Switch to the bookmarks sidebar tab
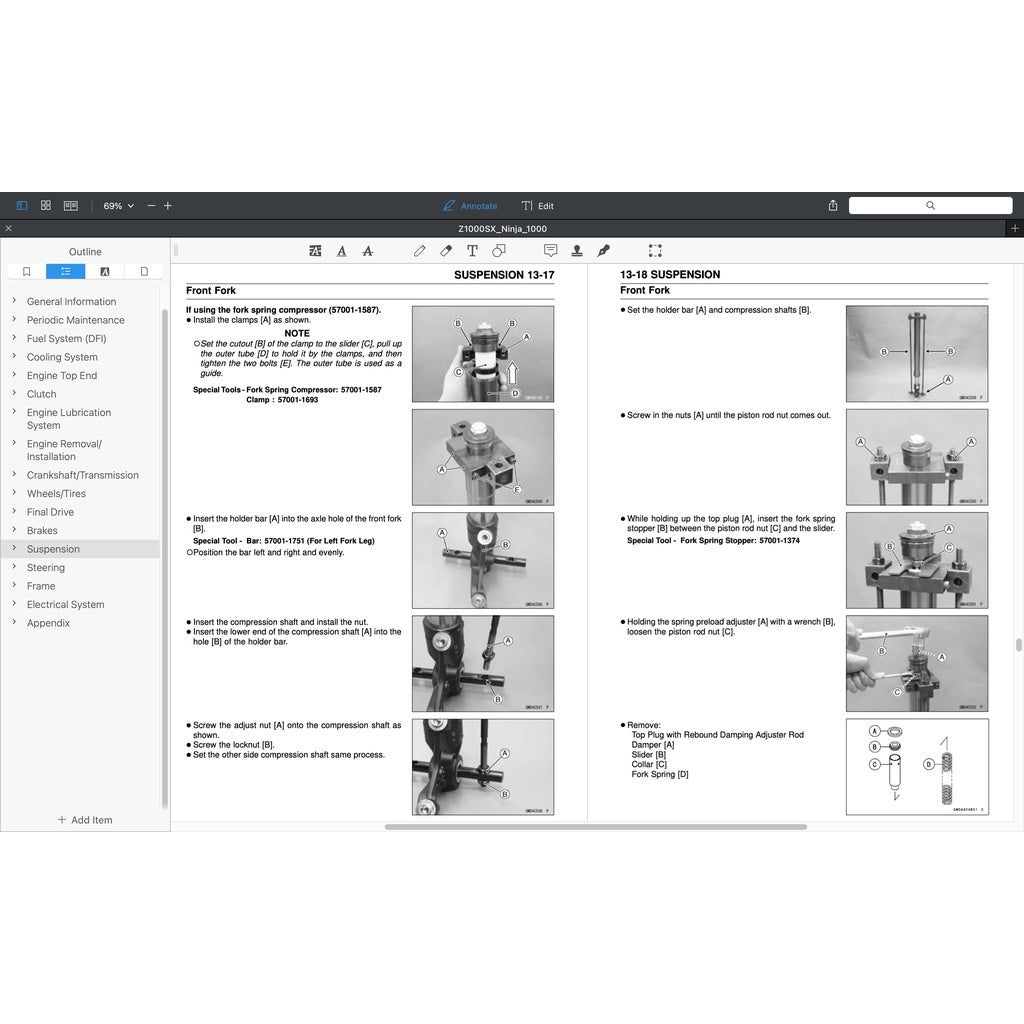Screen dimensions: 1024x1024 [26, 271]
